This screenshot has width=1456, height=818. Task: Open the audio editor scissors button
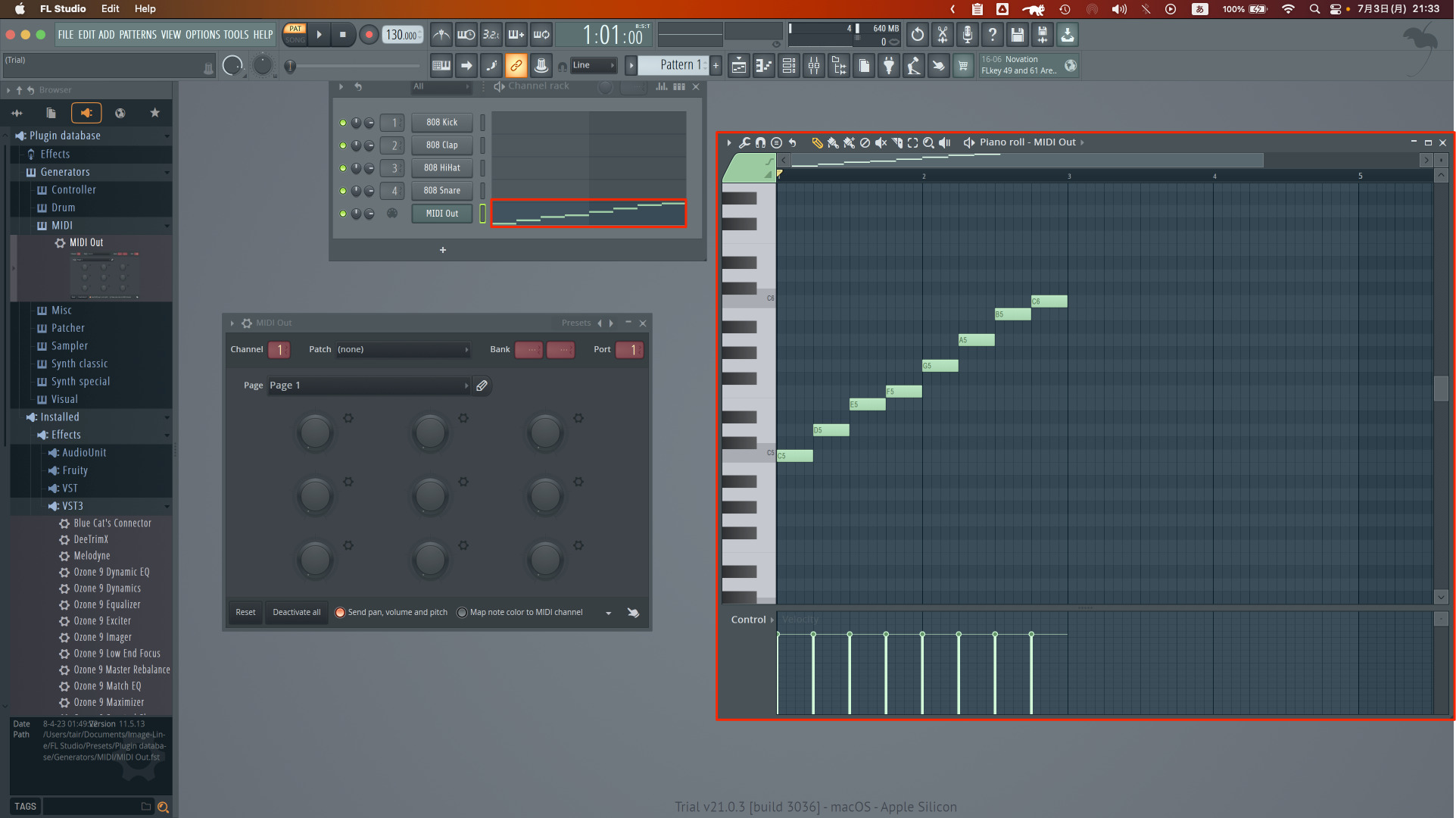943,35
